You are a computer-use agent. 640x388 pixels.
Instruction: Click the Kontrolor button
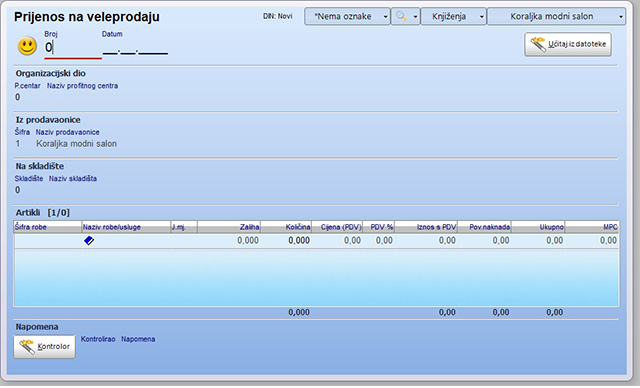coord(44,347)
